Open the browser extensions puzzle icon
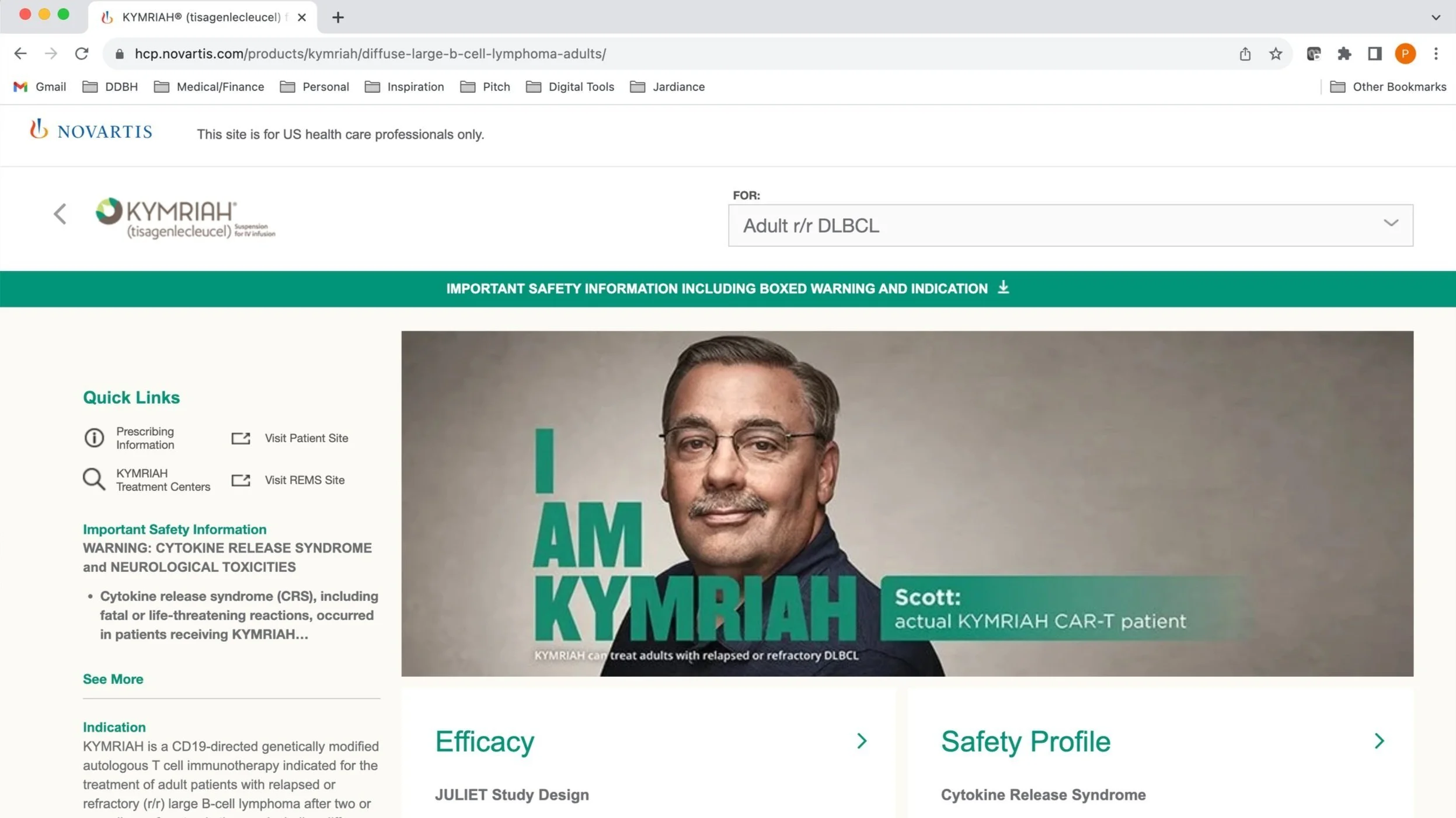 [x=1344, y=54]
